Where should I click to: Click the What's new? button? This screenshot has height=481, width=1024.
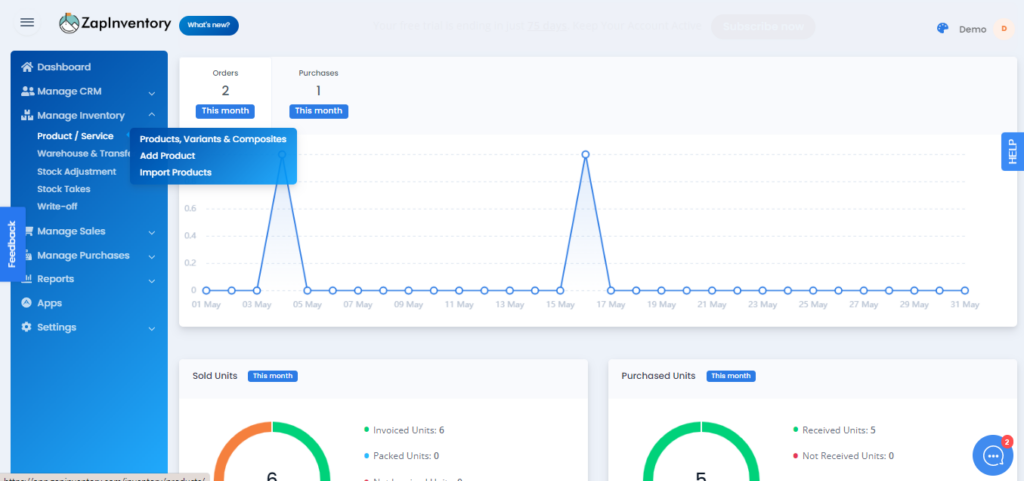coord(209,25)
